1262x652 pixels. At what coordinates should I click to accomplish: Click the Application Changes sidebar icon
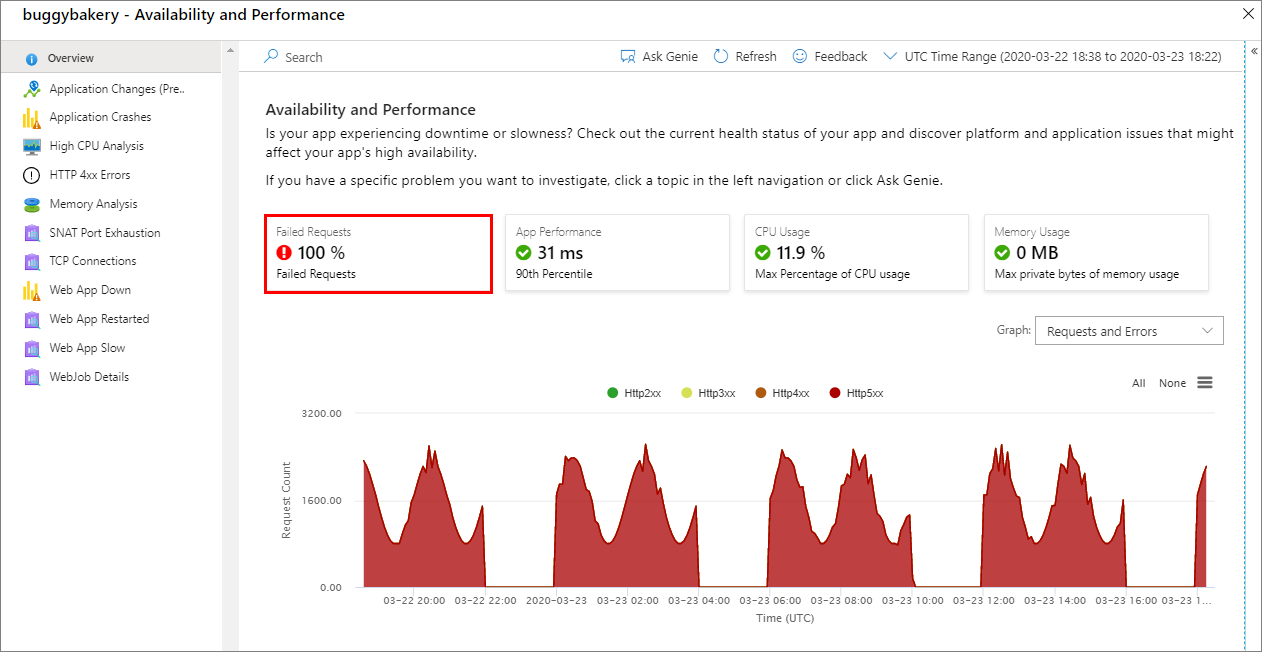(x=32, y=89)
